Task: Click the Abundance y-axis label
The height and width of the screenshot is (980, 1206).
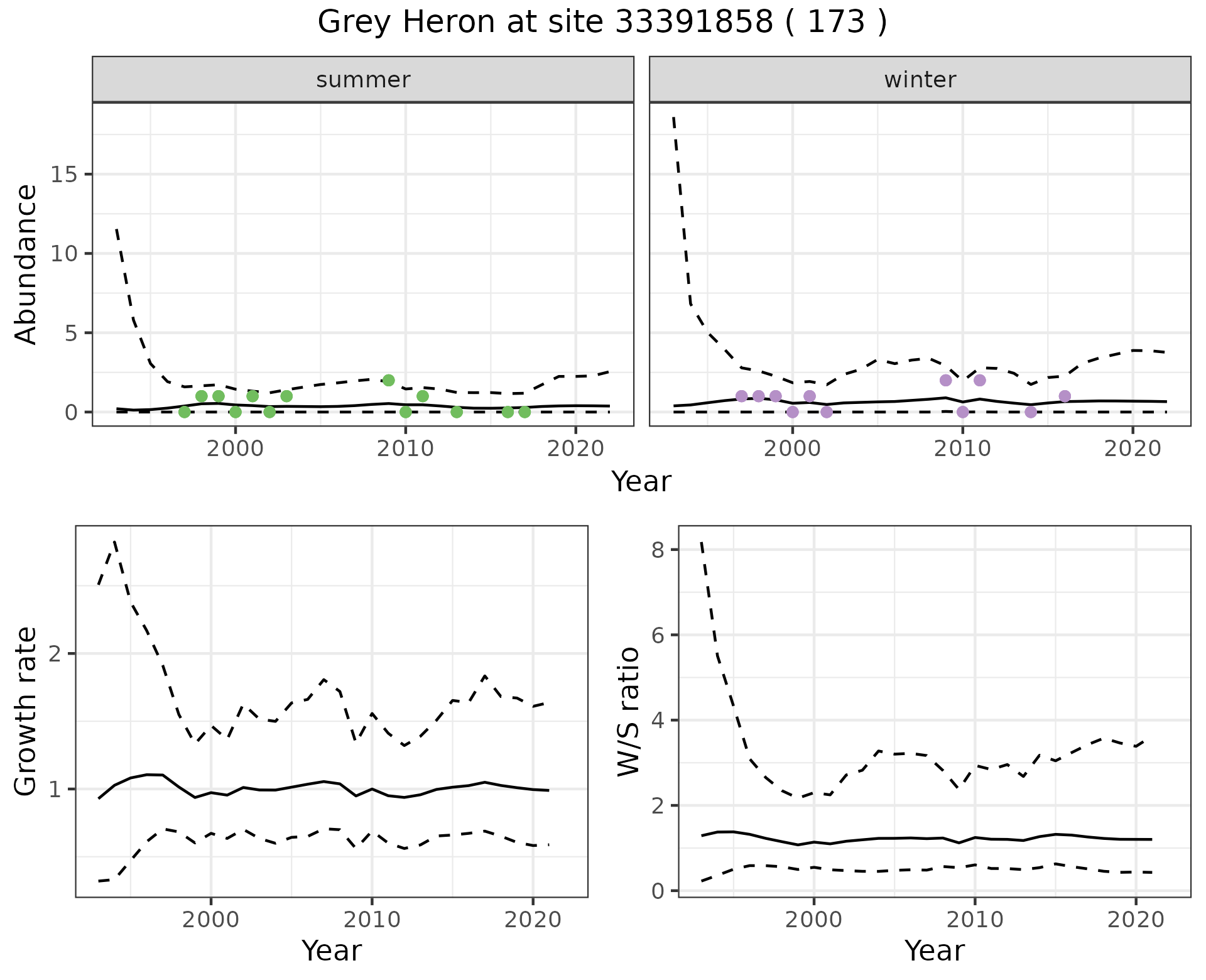Action: coord(26,264)
